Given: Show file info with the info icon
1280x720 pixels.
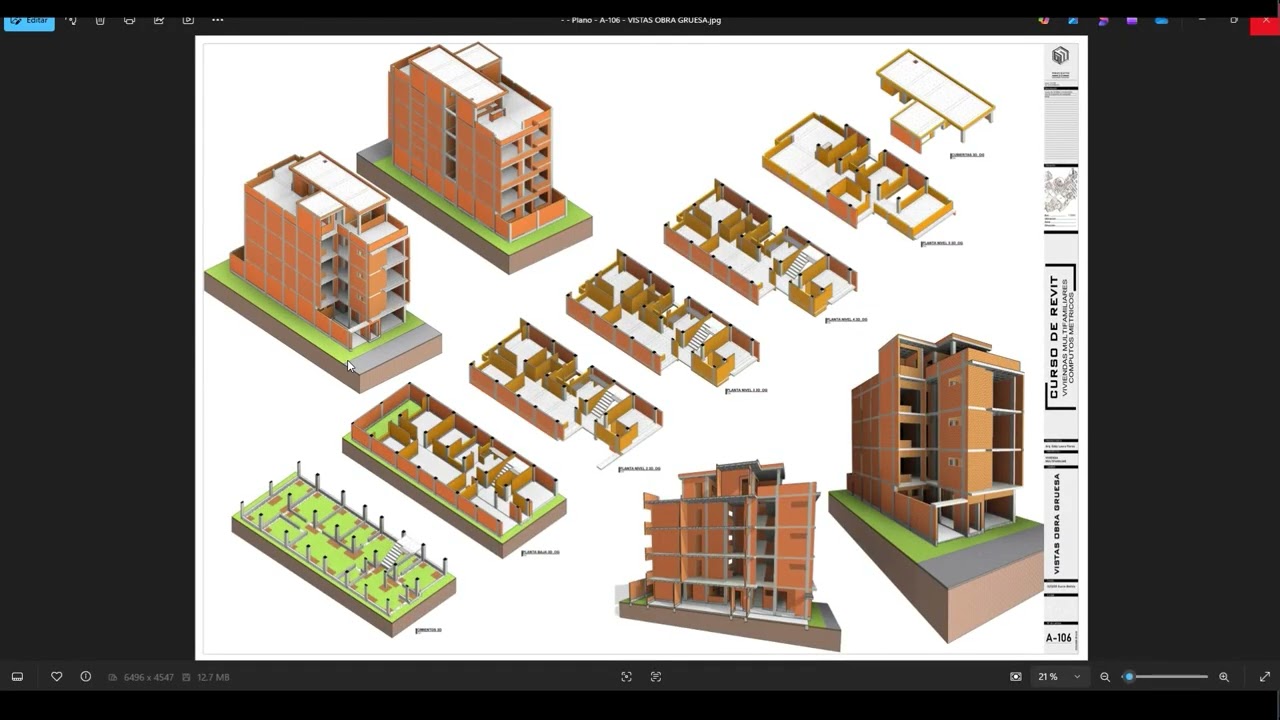Looking at the screenshot, I should 86,677.
